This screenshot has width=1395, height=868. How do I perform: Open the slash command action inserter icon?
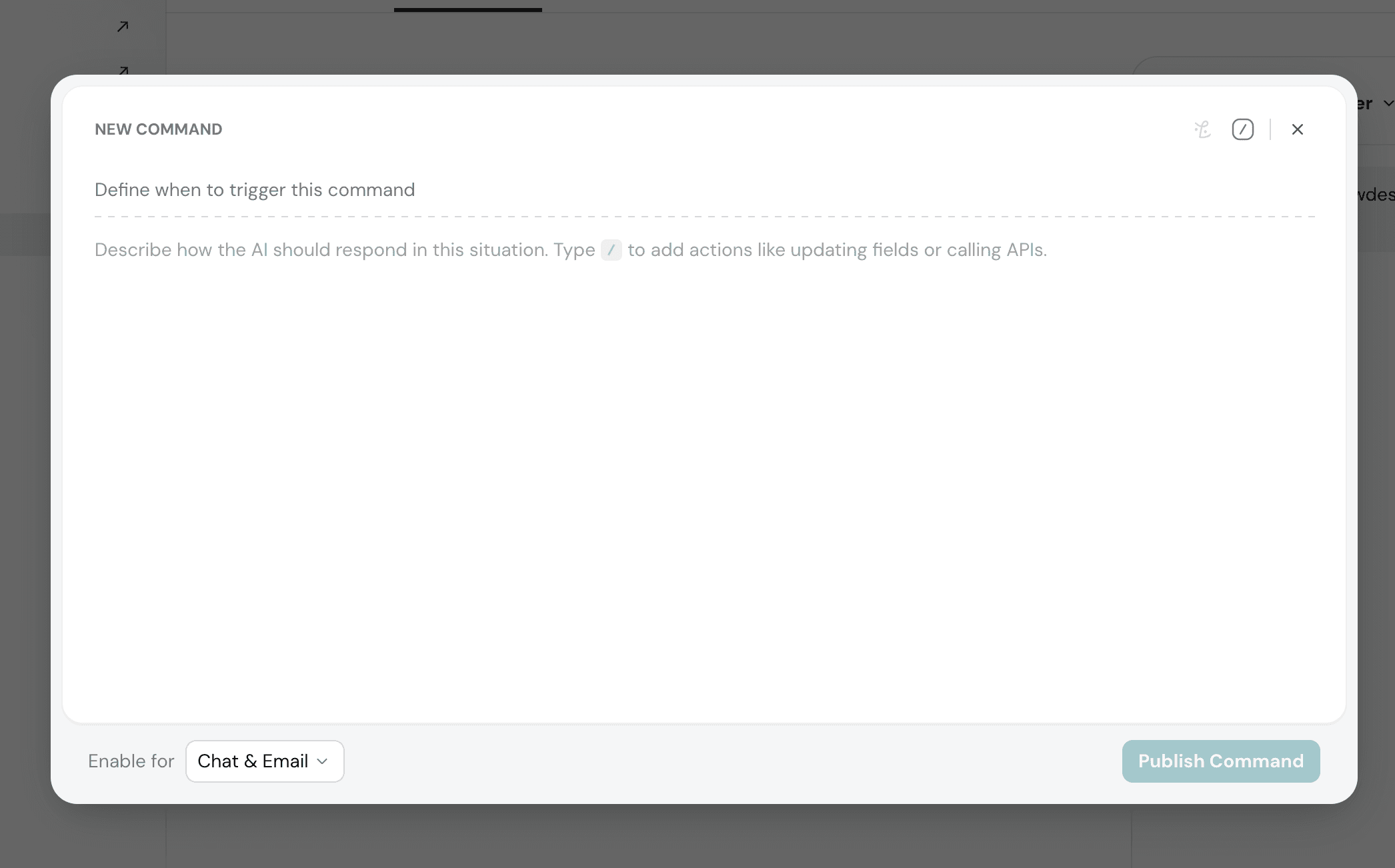coord(1242,129)
